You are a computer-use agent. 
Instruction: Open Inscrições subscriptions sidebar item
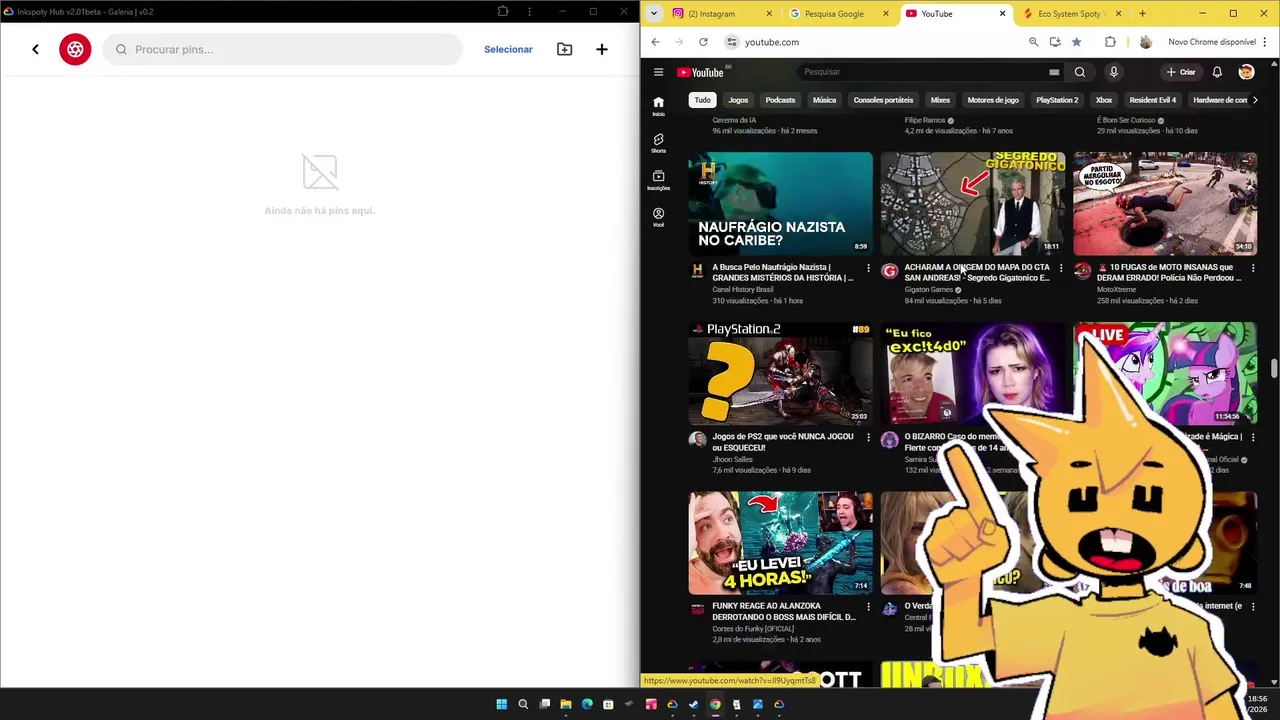coord(658,180)
